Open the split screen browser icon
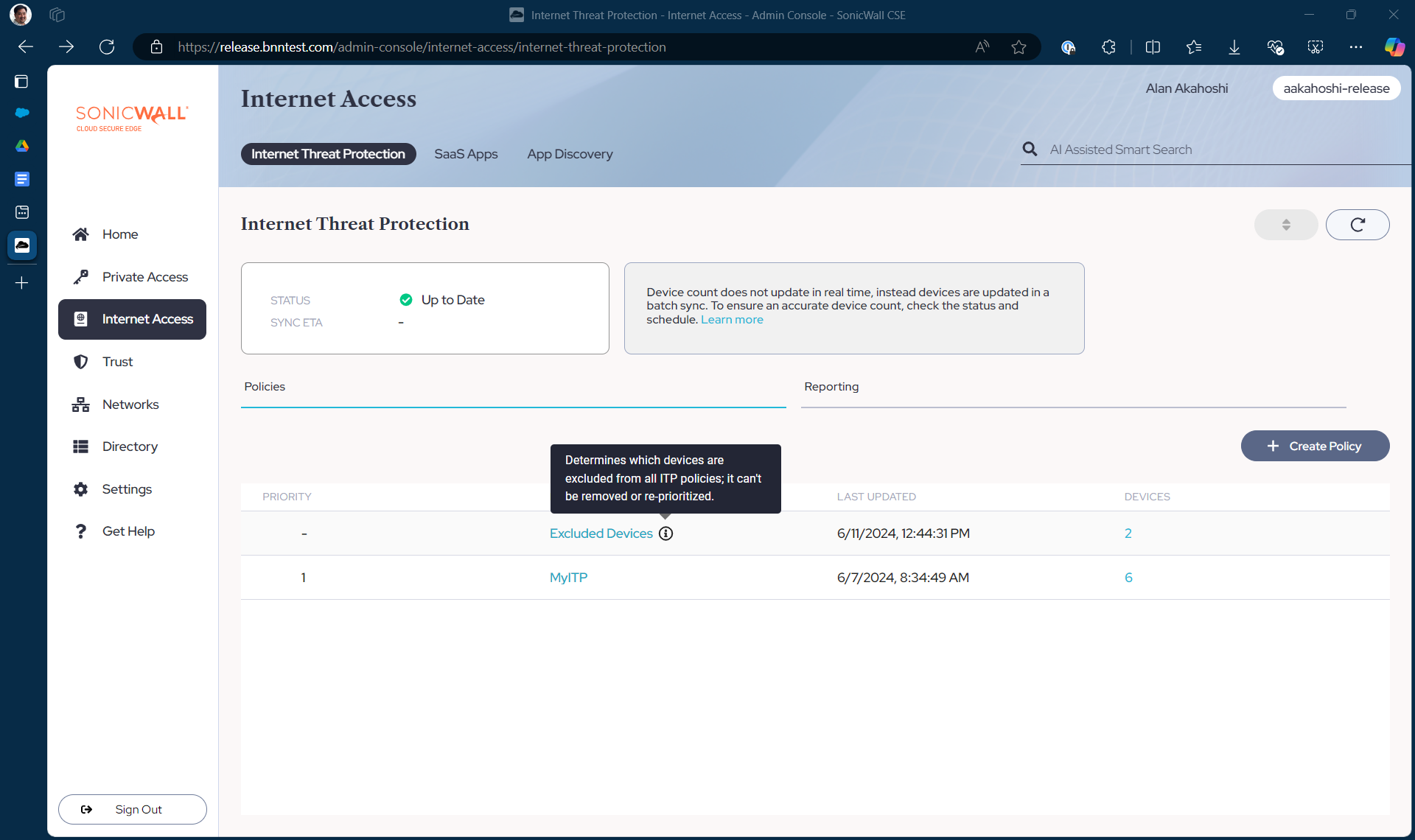 click(x=1153, y=47)
